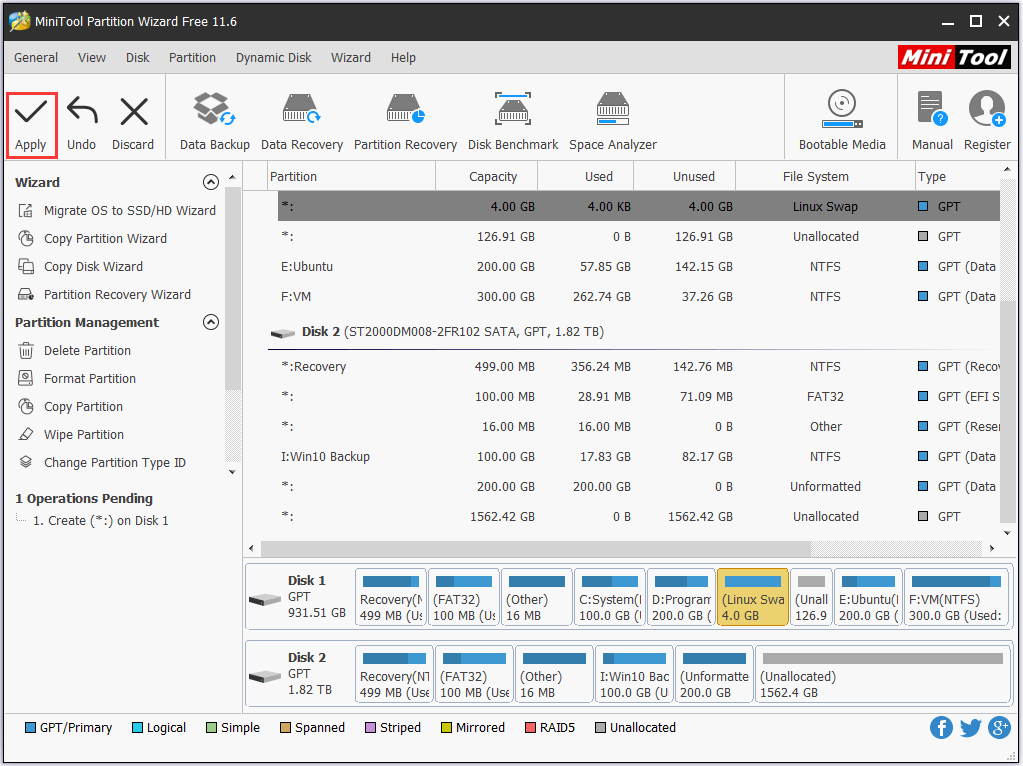Open the Help menu

coord(403,57)
